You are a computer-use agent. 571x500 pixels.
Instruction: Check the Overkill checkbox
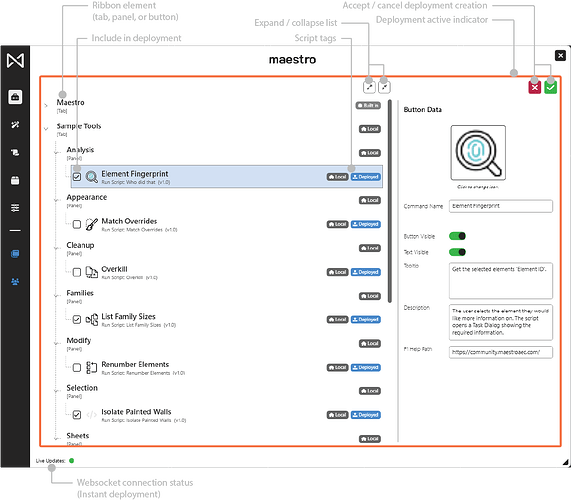pos(77,272)
